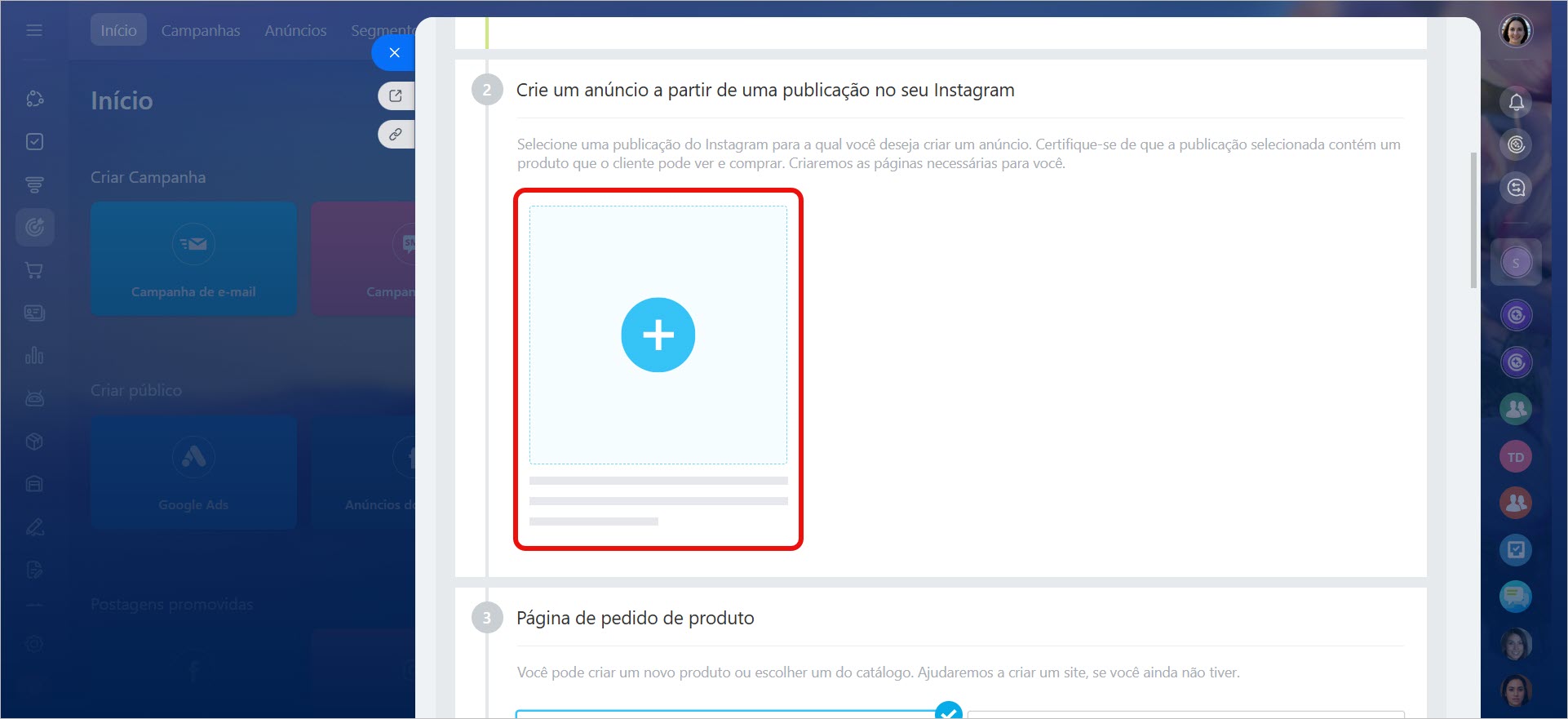Open the green group chat icon
The width and height of the screenshot is (1568, 719).
tap(1516, 409)
